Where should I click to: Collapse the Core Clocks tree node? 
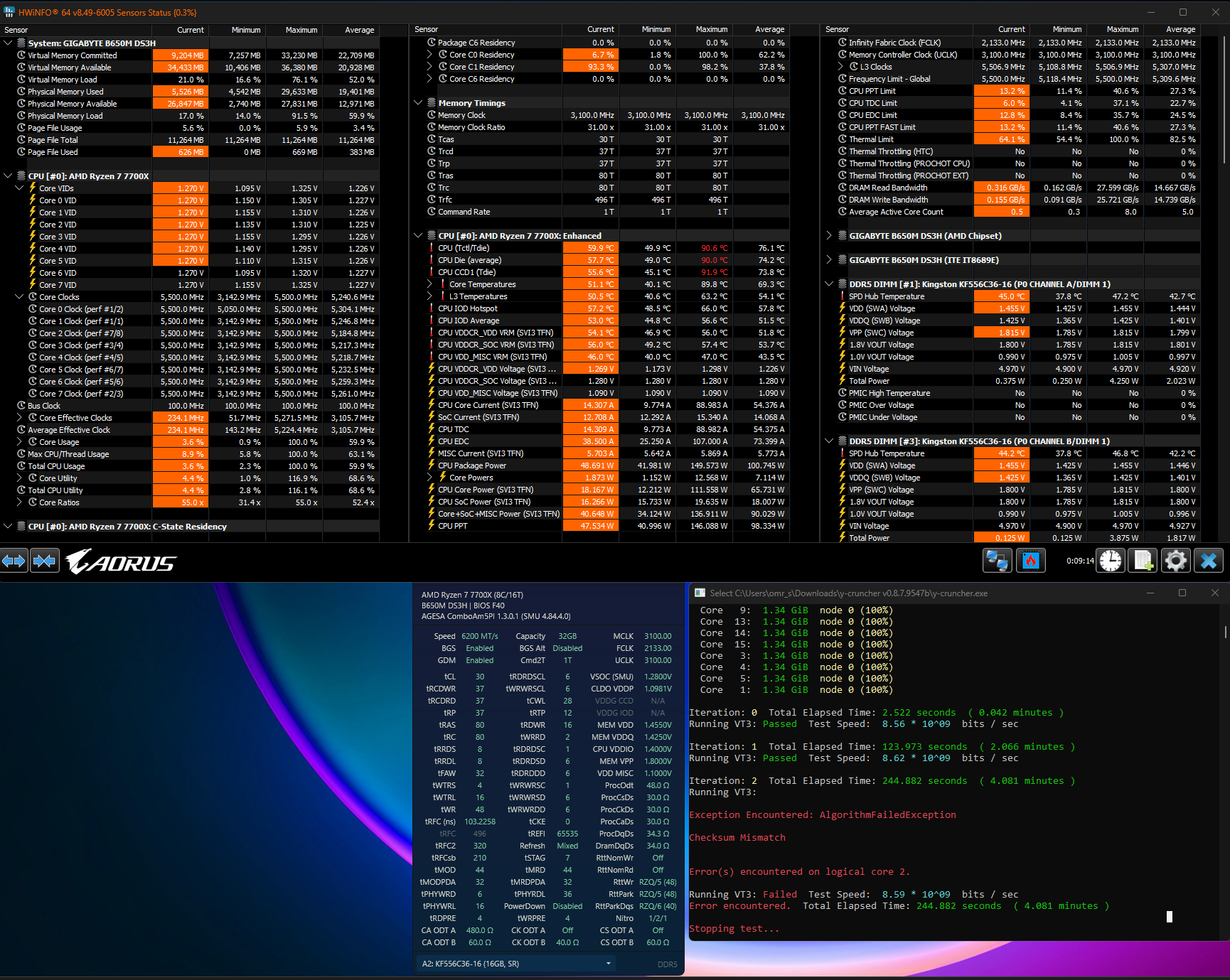click(20, 297)
